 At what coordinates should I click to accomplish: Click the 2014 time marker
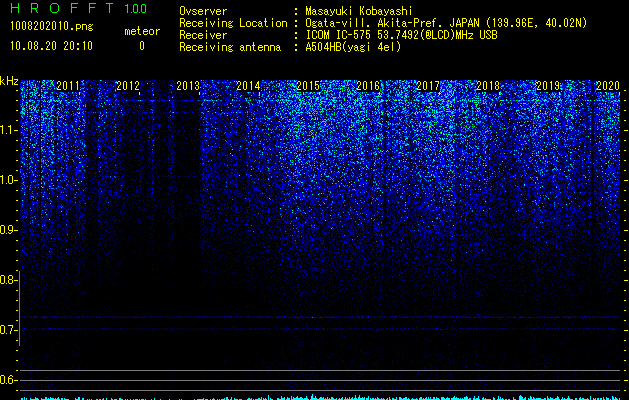[x=248, y=86]
